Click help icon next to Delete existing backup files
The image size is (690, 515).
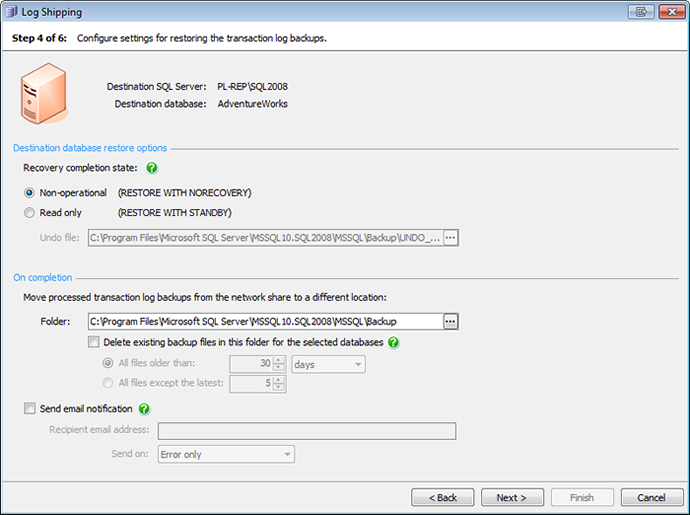click(x=393, y=342)
